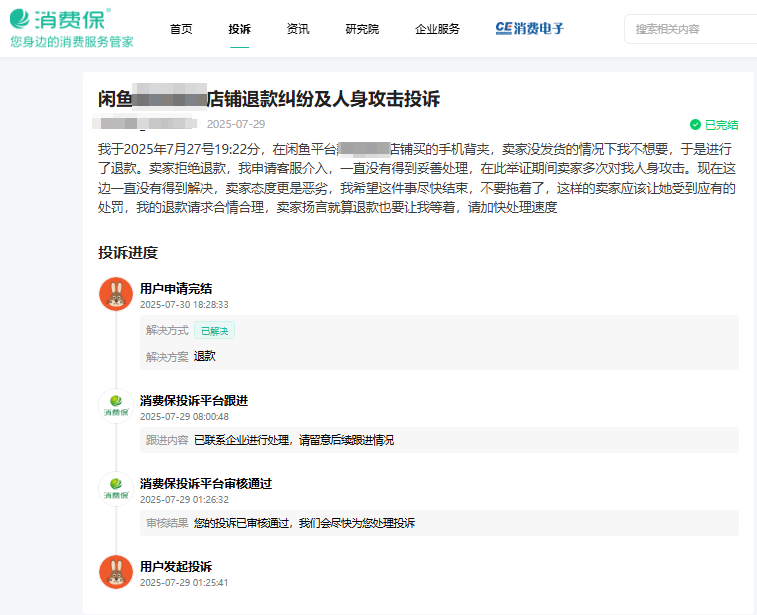Image resolution: width=757 pixels, height=615 pixels.
Task: Select the 用户申请完结 step title
Action: [x=176, y=289]
